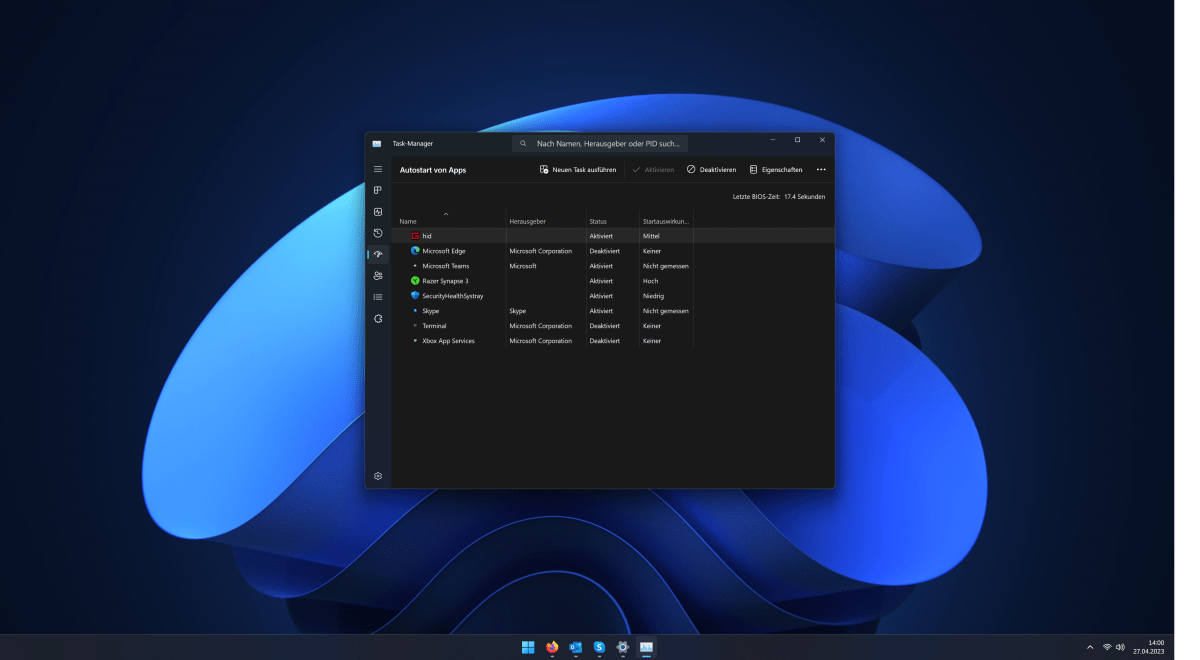Sort by the Name column header

pyautogui.click(x=408, y=221)
